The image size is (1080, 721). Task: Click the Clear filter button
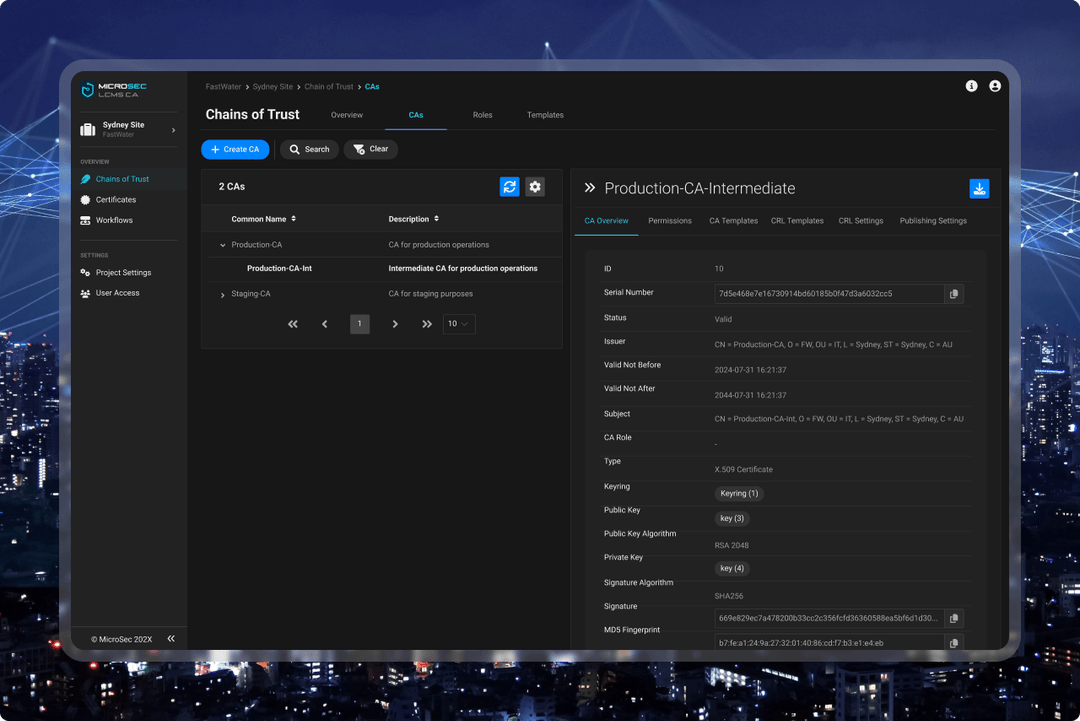pos(371,149)
